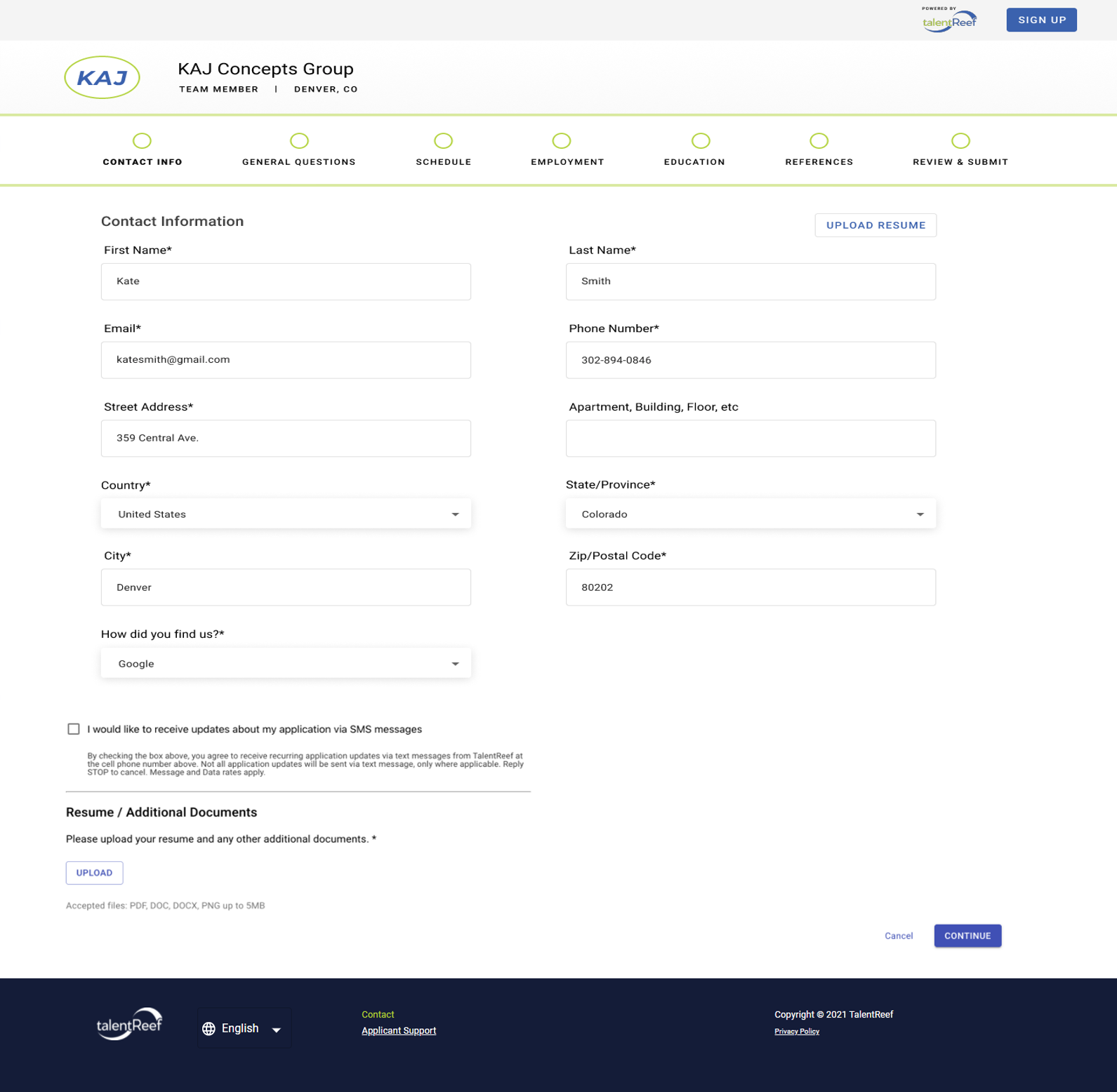Viewport: 1117px width, 1092px height.
Task: Open the Country dropdown
Action: point(286,514)
